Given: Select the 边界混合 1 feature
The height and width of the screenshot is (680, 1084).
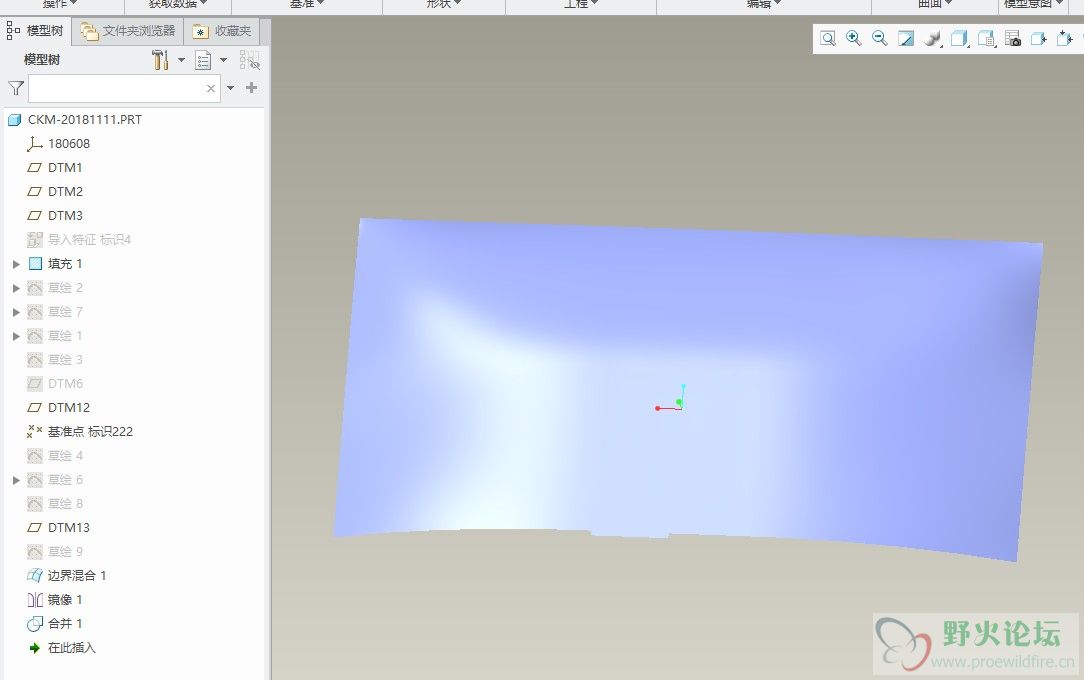Looking at the screenshot, I should point(77,576).
